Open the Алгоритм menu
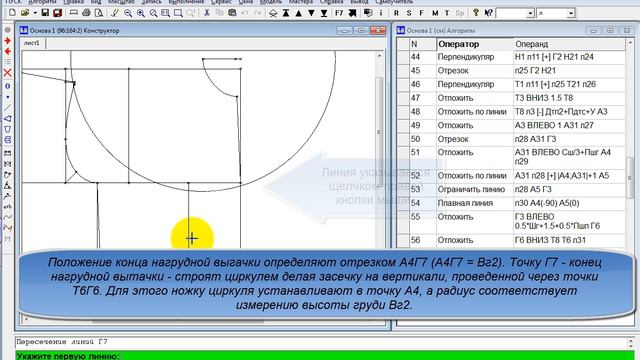This screenshot has width=640, height=360. click(42, 2)
